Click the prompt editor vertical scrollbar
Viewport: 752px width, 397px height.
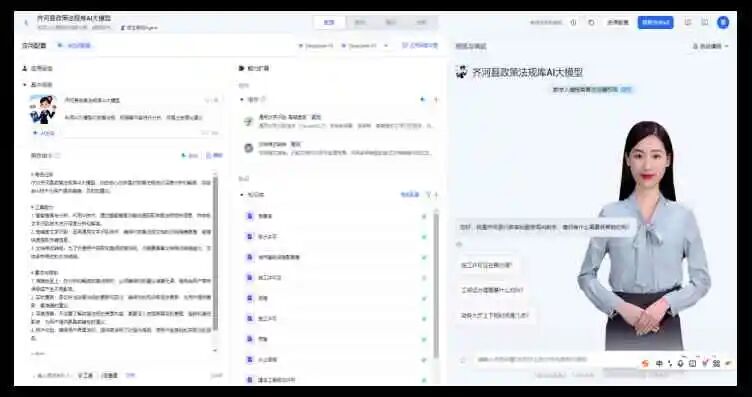tap(215, 254)
